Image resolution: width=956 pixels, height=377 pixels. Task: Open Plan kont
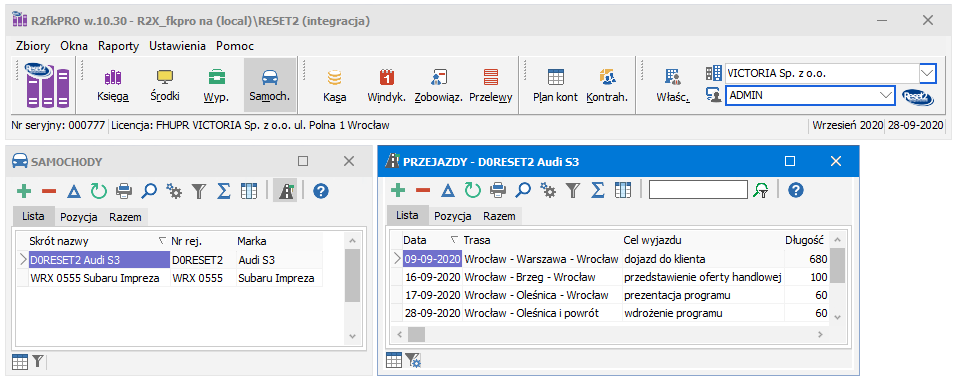555,85
